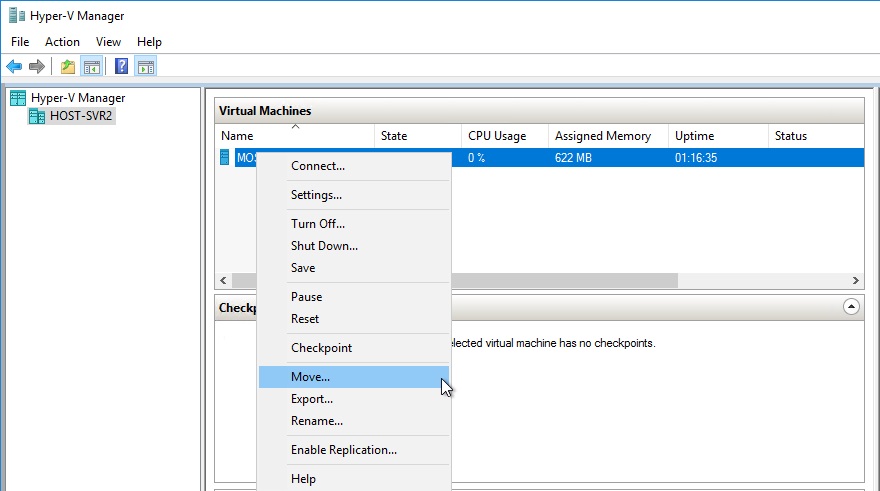Click the Up One Level folder icon
Screen dimensions: 880x491
point(67,67)
